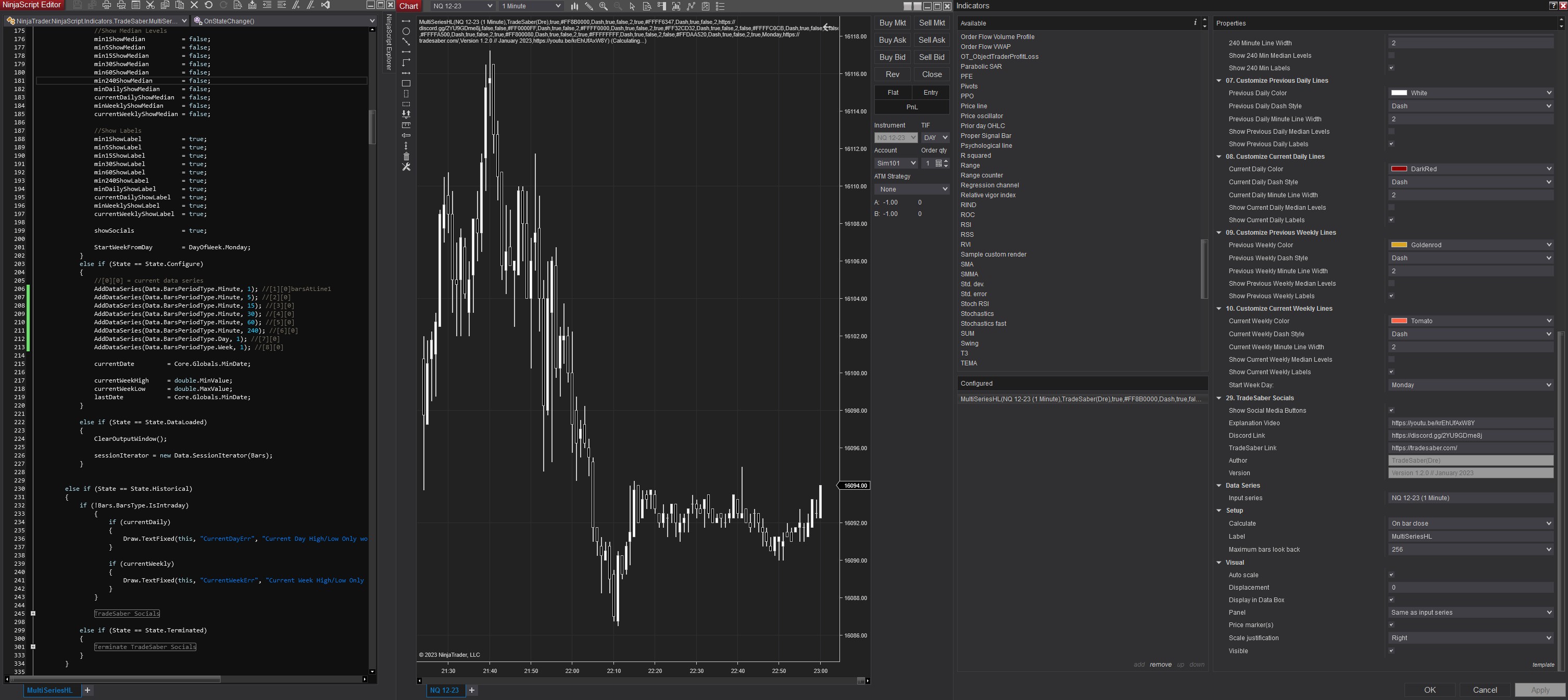Switch to the MultiSeriesHL editor tab

(49, 690)
